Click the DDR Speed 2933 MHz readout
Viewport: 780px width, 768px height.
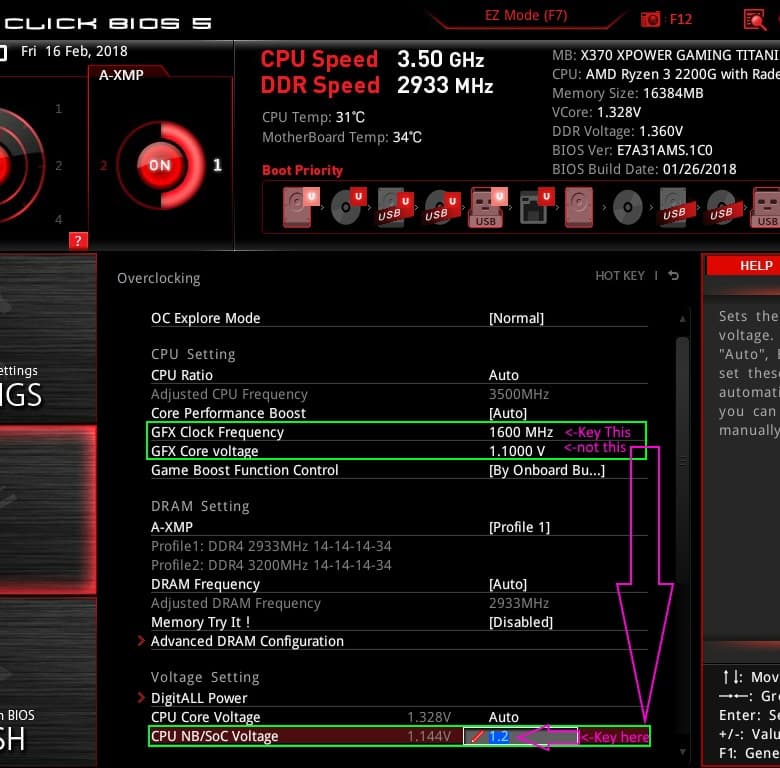click(x=377, y=85)
